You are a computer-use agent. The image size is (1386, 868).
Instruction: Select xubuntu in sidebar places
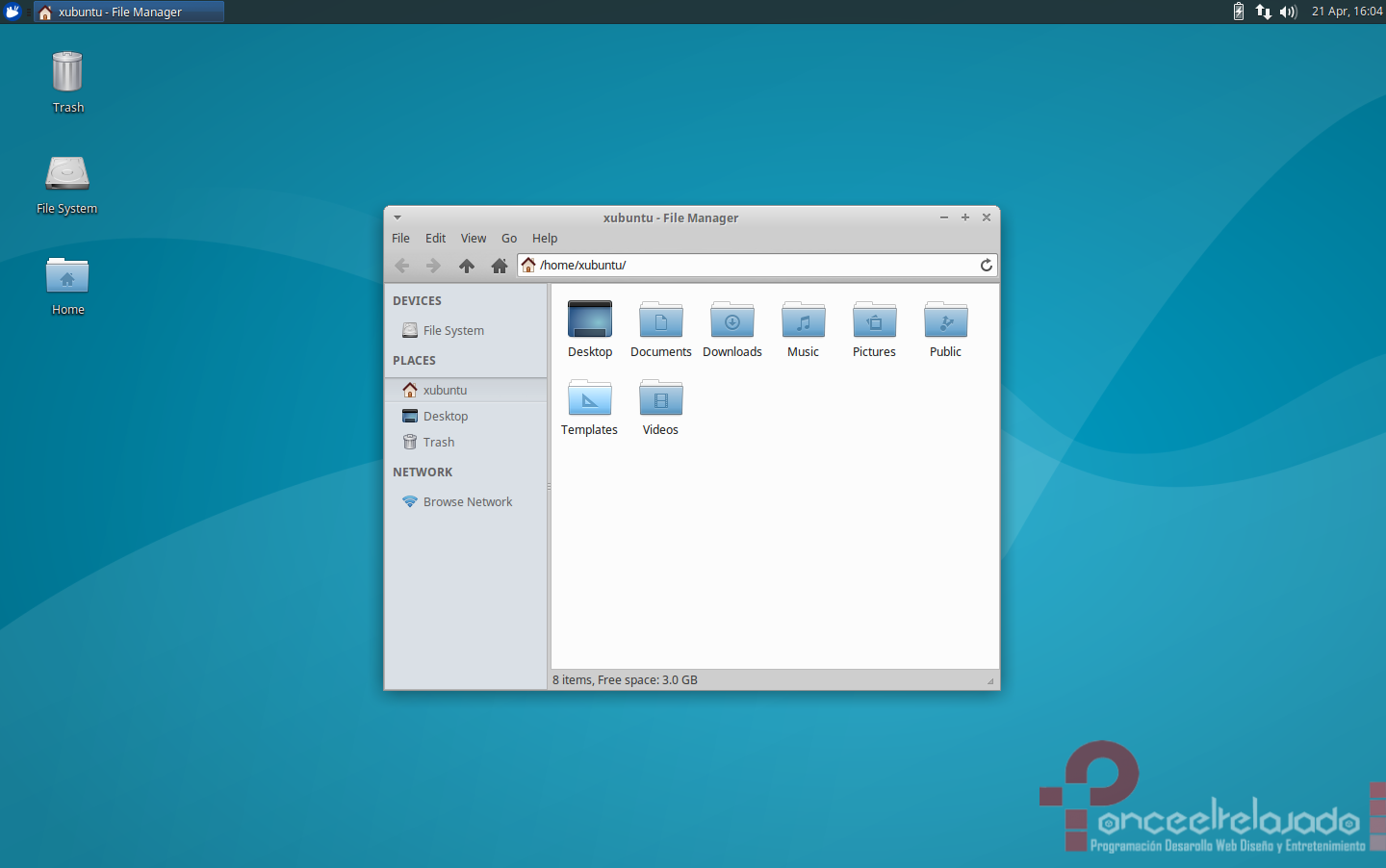pyautogui.click(x=466, y=390)
